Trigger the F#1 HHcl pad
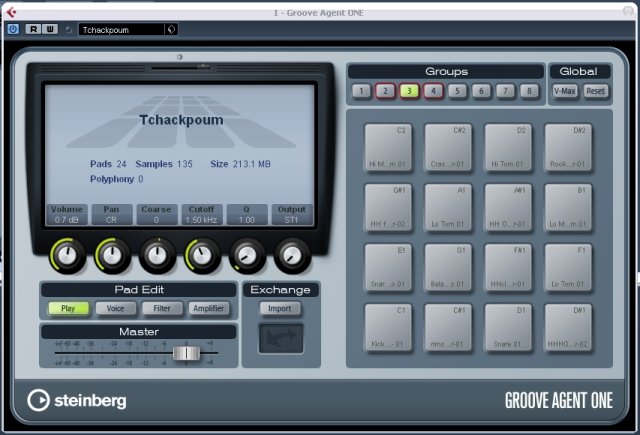 (x=508, y=268)
